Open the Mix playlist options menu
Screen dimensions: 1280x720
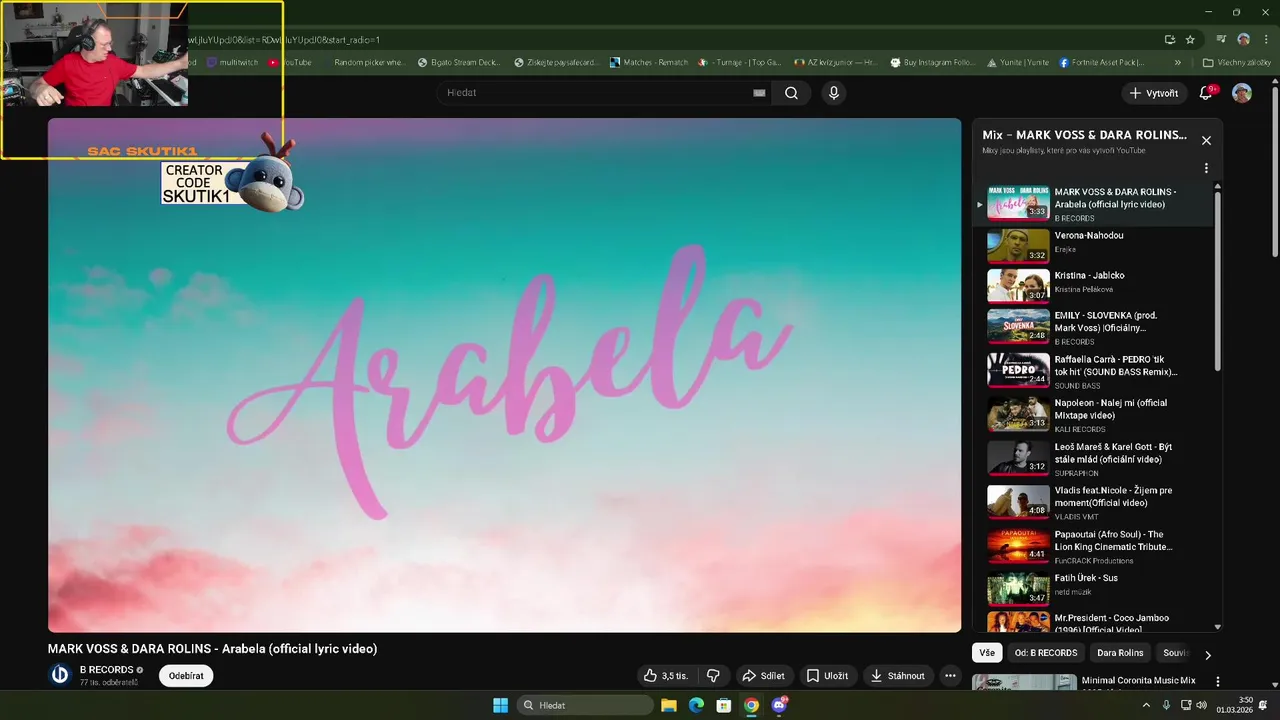tap(1206, 169)
